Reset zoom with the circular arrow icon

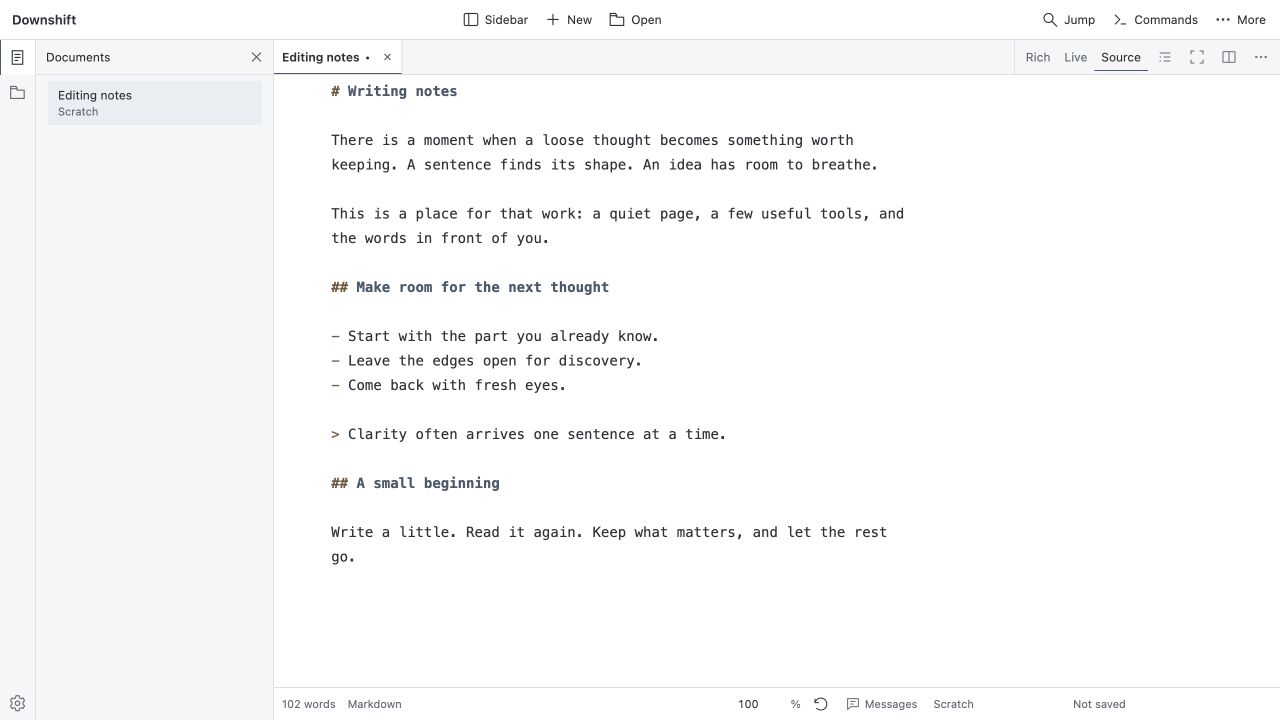[821, 704]
